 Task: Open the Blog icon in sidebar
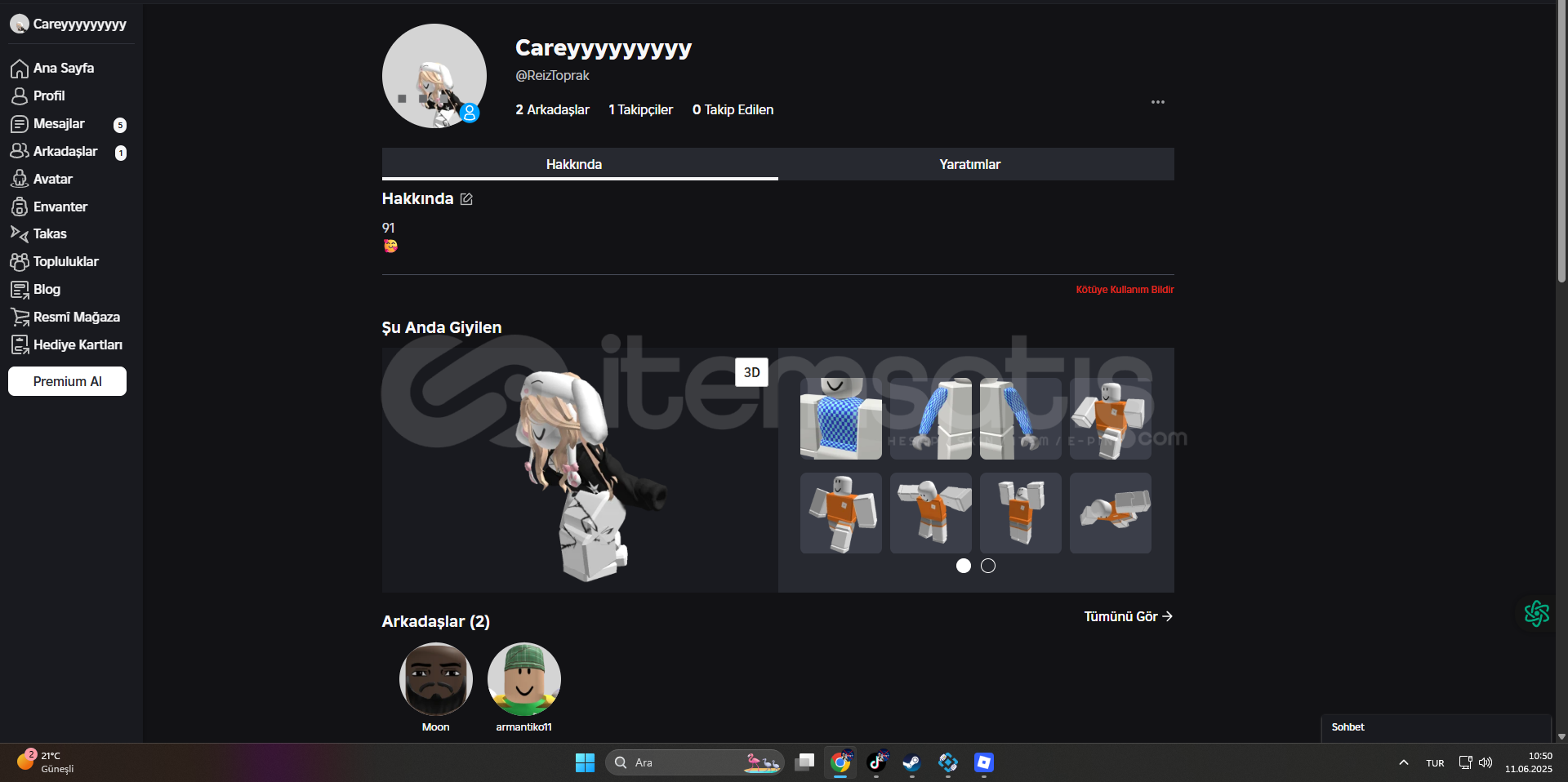20,290
